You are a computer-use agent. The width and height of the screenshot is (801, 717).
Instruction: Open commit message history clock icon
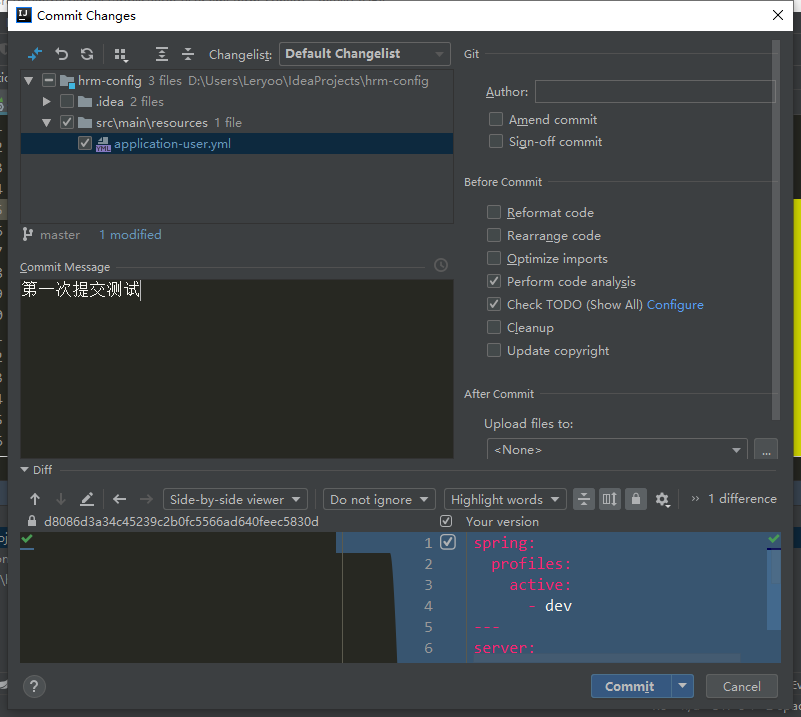pyautogui.click(x=441, y=266)
